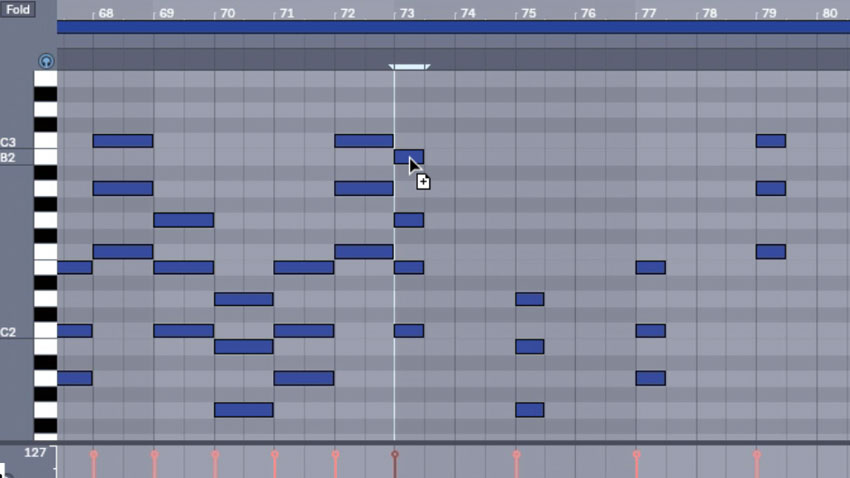Screen dimensions: 850x478
Task: Select the short E2 note at bar 73
Action: [409, 267]
